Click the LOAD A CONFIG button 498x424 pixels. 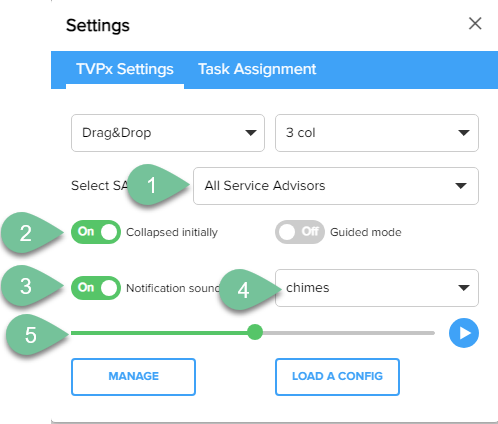pyautogui.click(x=337, y=377)
